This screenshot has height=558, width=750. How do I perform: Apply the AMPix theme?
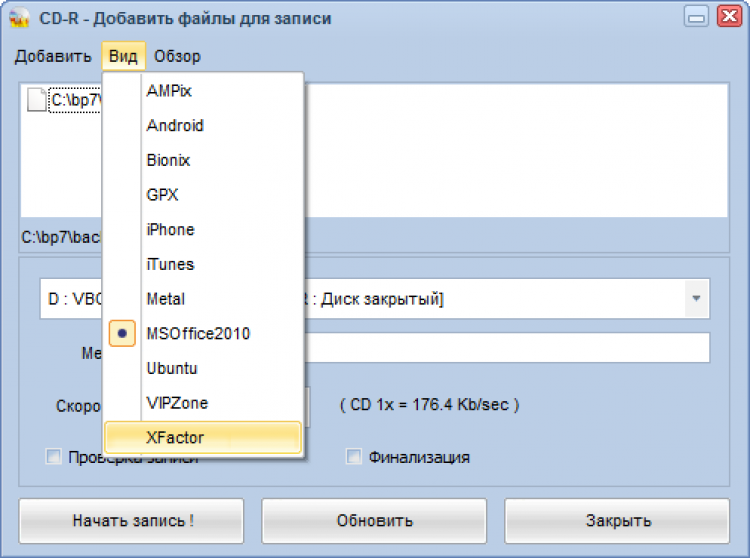pyautogui.click(x=169, y=90)
